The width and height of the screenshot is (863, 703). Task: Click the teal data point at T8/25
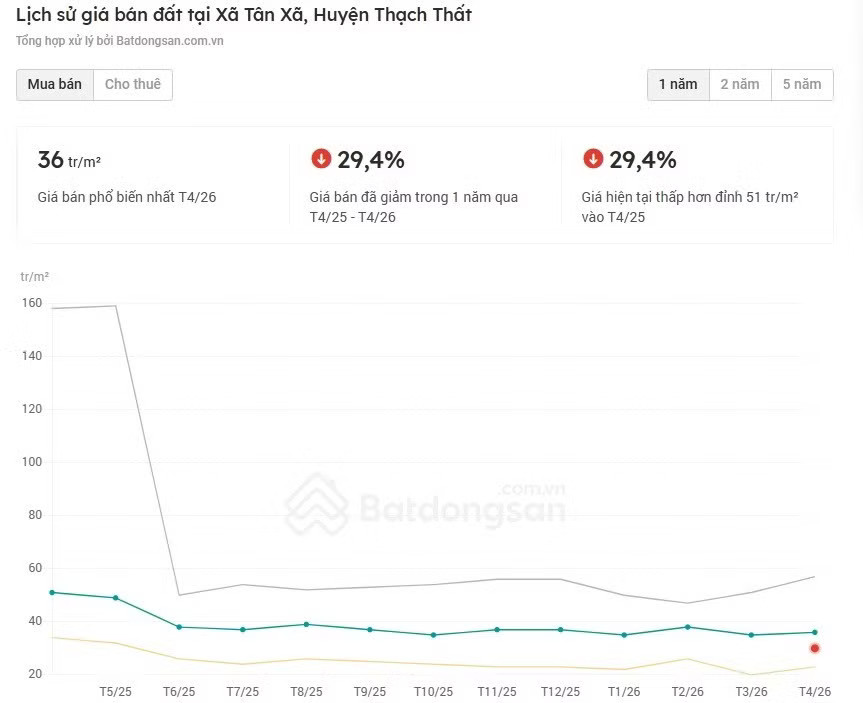pos(307,624)
